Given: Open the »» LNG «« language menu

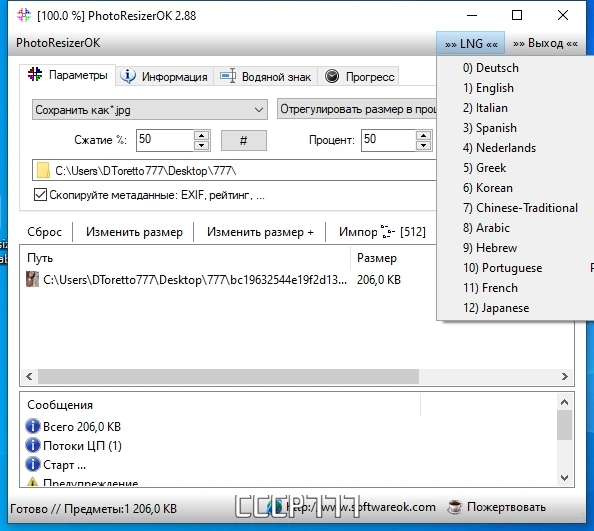Looking at the screenshot, I should (x=471, y=44).
